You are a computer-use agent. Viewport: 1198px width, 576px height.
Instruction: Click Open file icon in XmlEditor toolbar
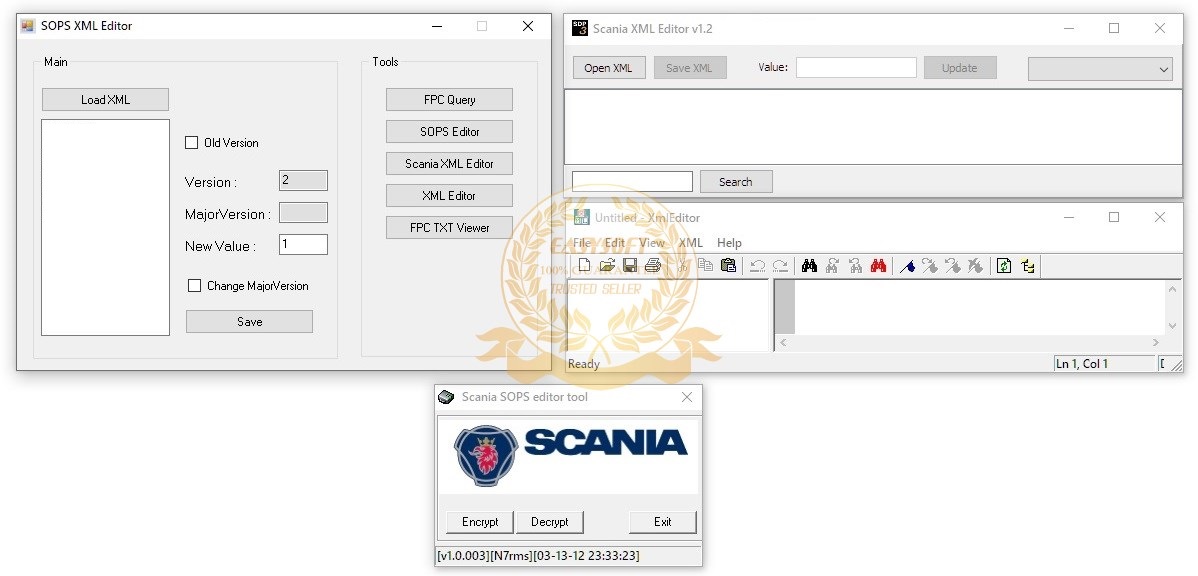tap(607, 266)
